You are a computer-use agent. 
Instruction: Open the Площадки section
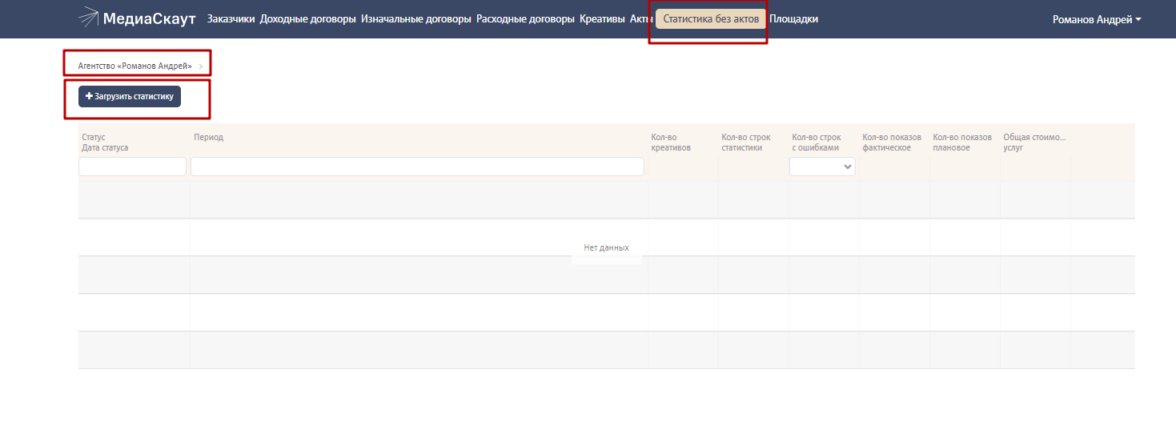coord(794,19)
